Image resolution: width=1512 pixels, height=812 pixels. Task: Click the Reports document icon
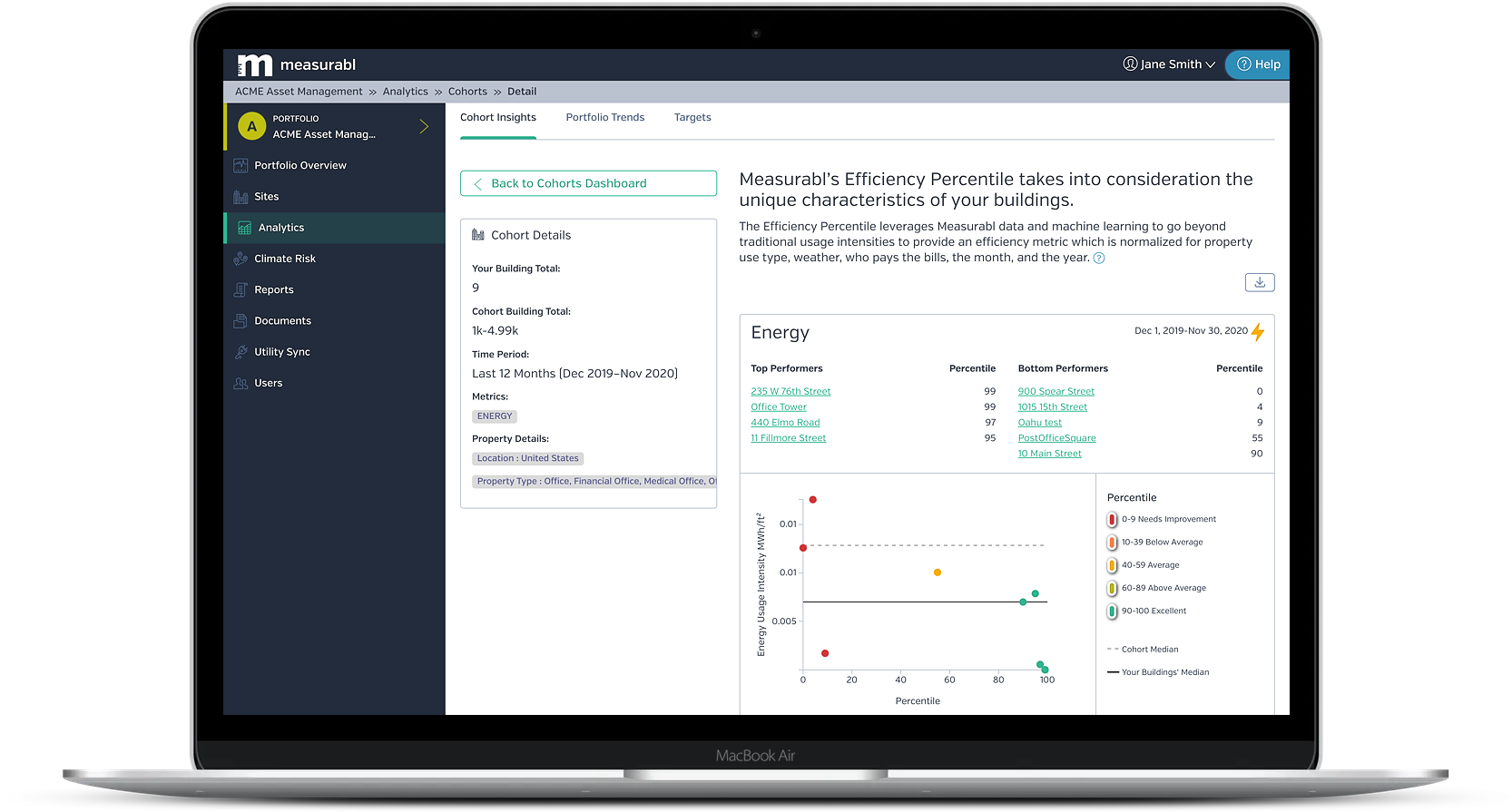pos(241,290)
